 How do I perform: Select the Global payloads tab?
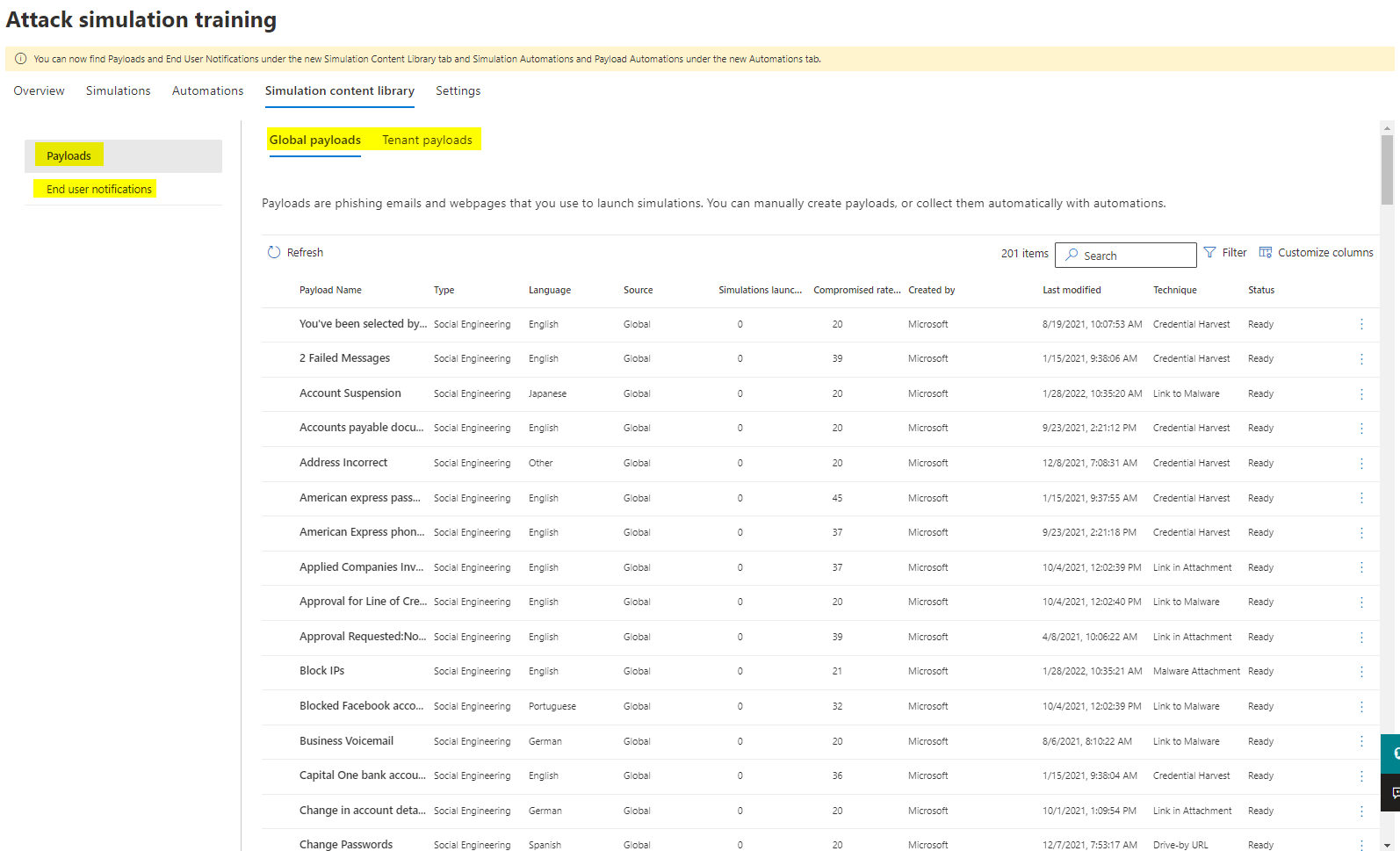(315, 141)
